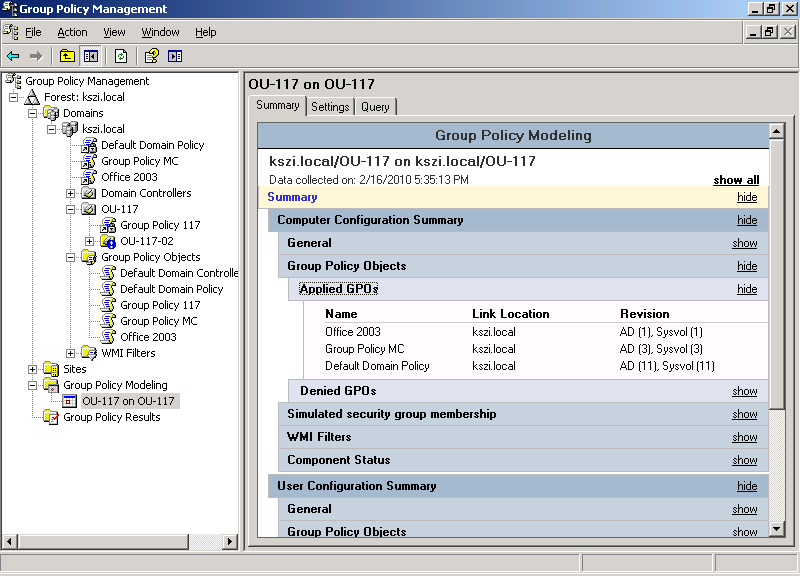
Task: Click the WMI Filters folder icon
Action: [x=89, y=353]
